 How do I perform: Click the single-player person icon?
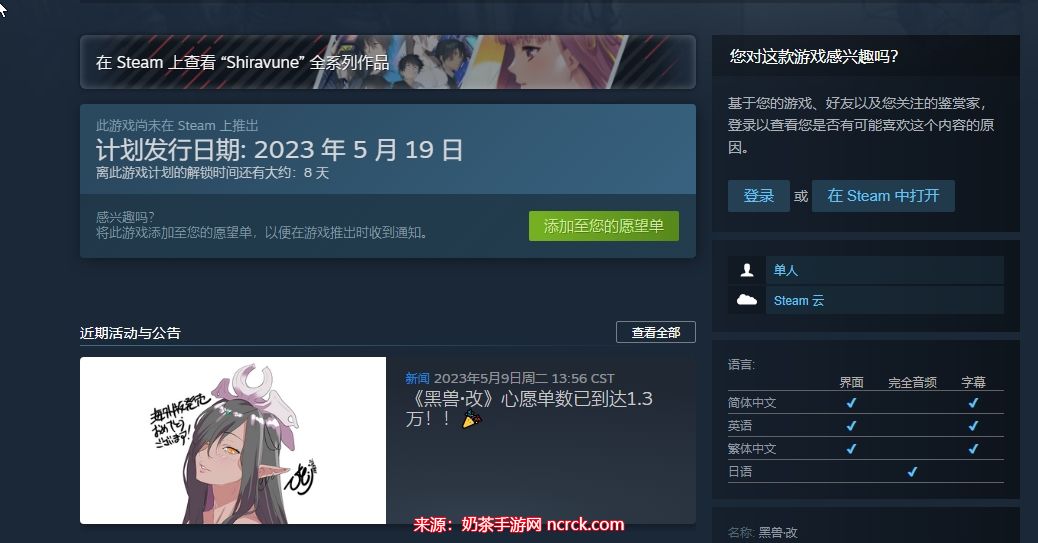(x=747, y=270)
